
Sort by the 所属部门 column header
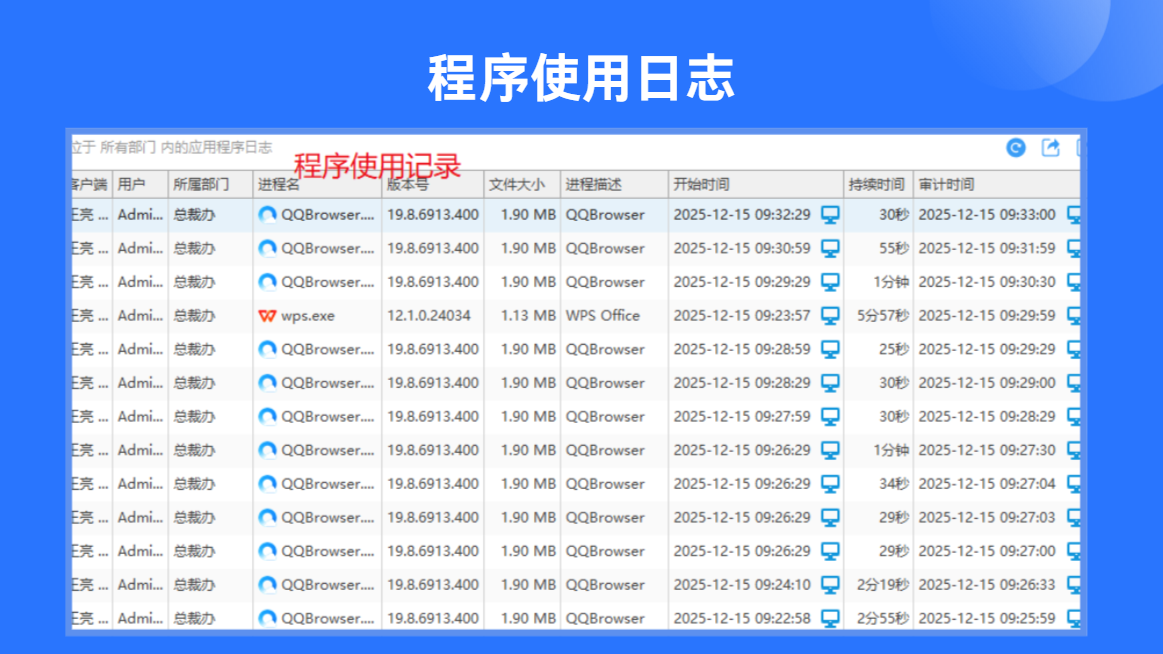211,185
